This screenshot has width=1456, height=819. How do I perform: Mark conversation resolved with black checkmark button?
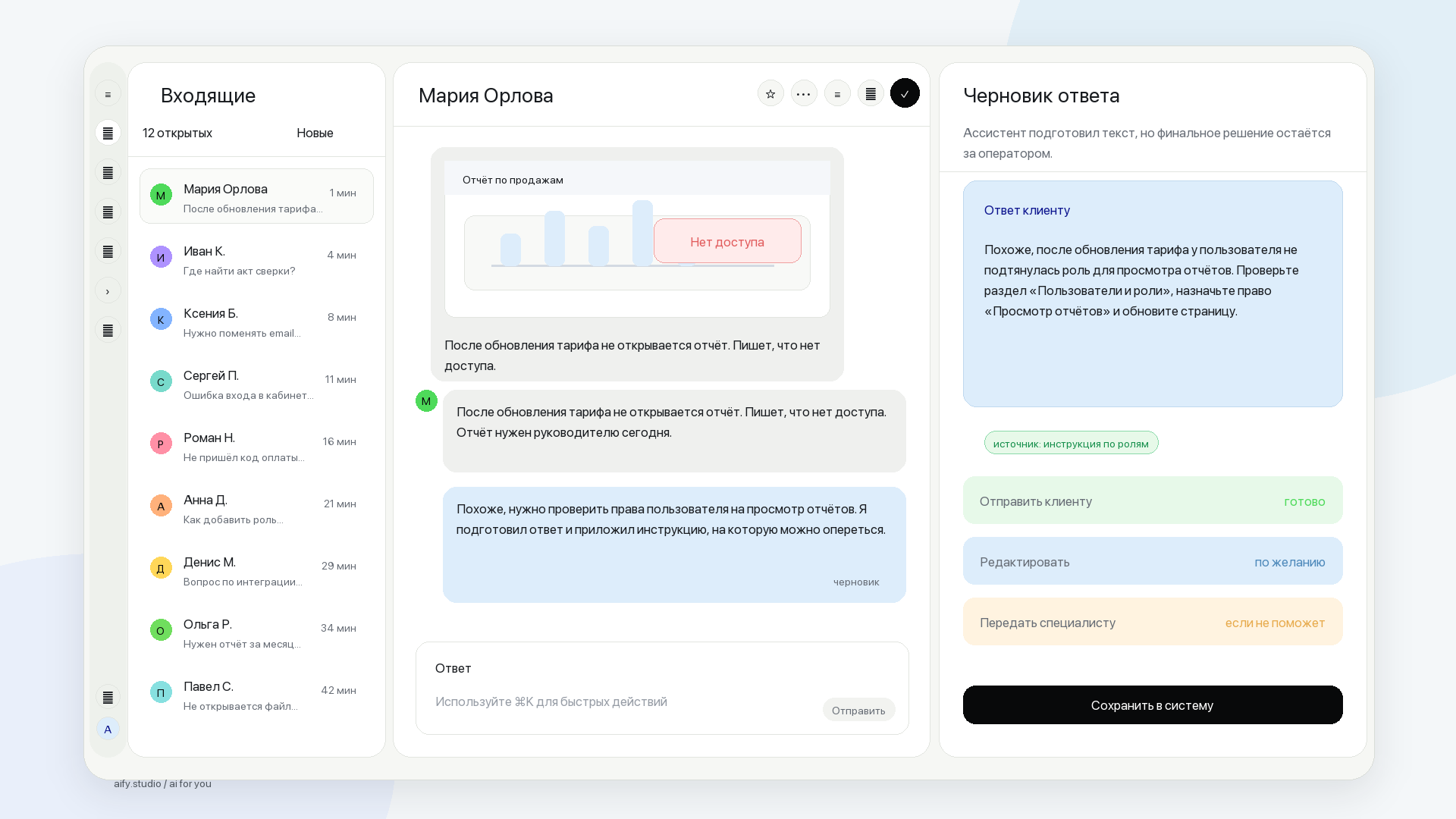tap(905, 93)
